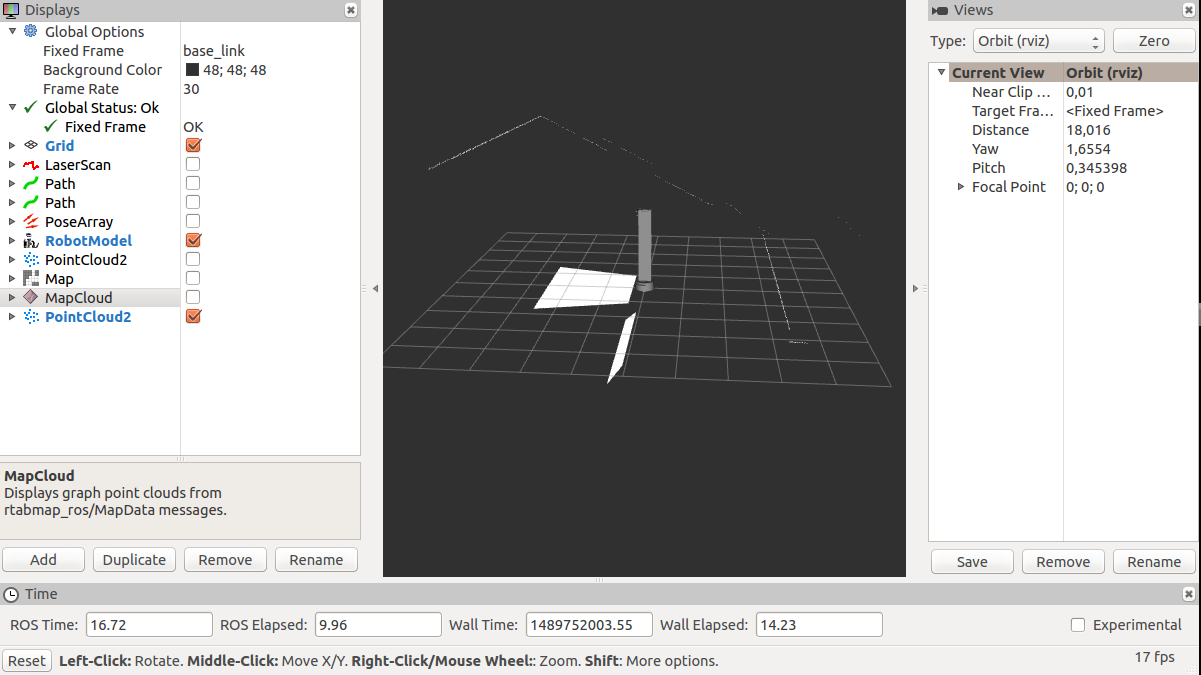Click the PoseArray display icon

(31, 222)
